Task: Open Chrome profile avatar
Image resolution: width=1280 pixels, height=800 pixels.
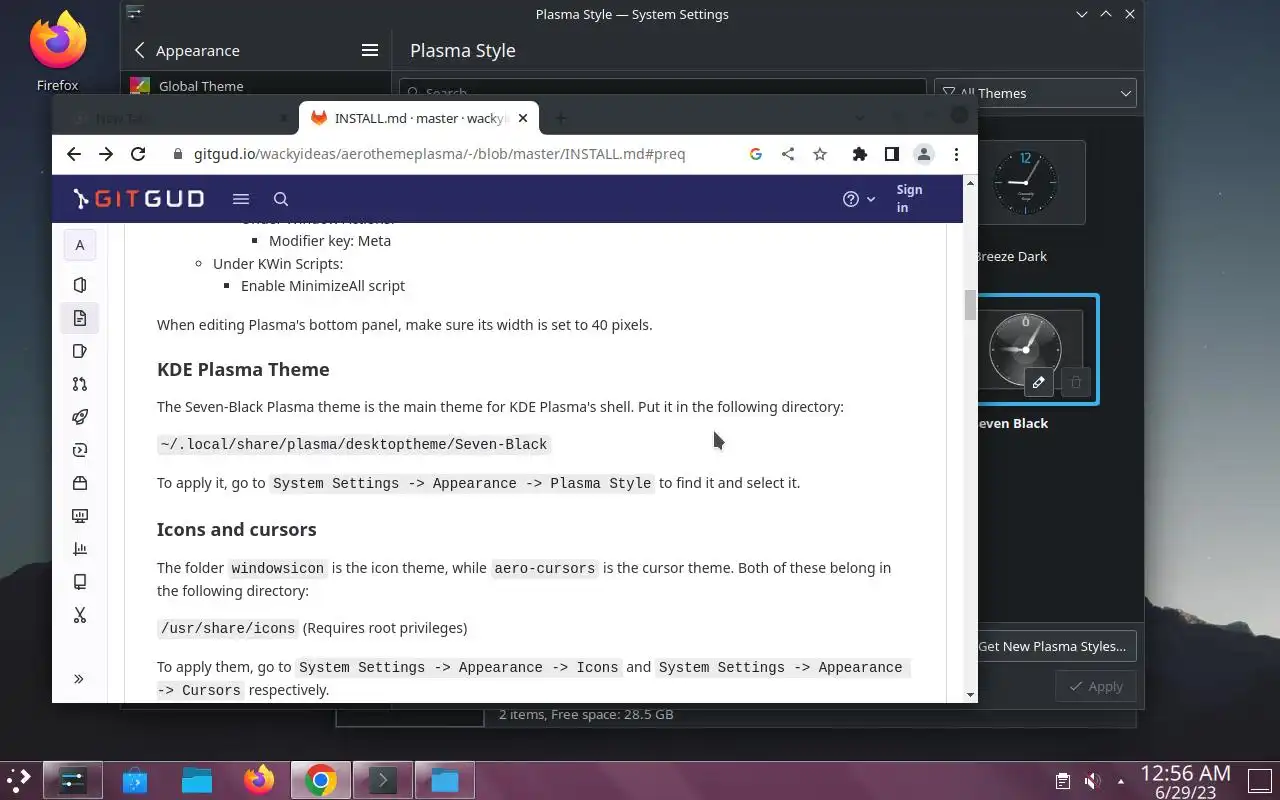Action: click(x=924, y=154)
